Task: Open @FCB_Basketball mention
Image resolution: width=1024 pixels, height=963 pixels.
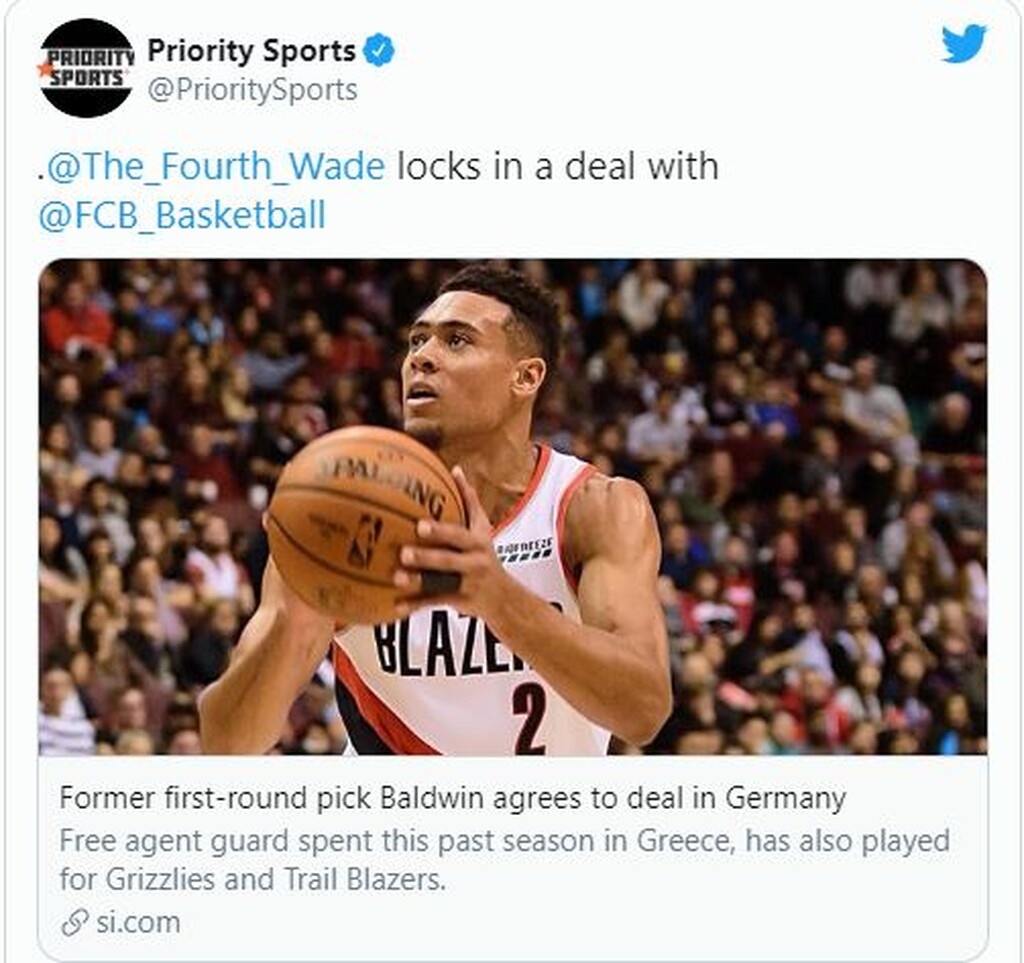Action: 182,215
